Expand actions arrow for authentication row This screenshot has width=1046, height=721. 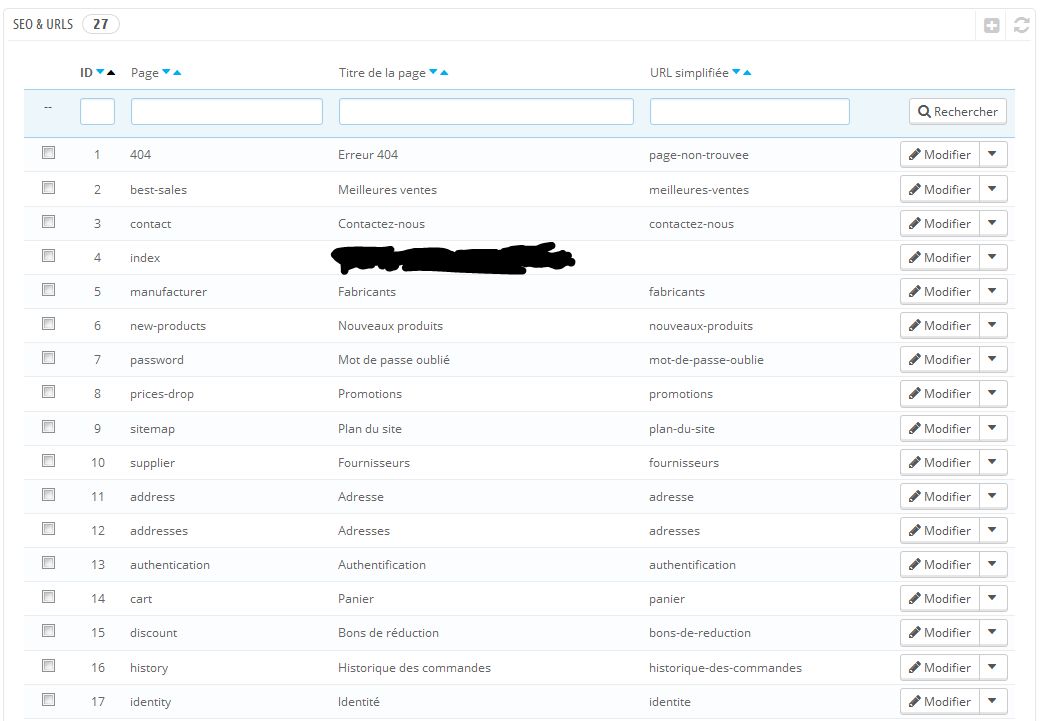click(993, 564)
